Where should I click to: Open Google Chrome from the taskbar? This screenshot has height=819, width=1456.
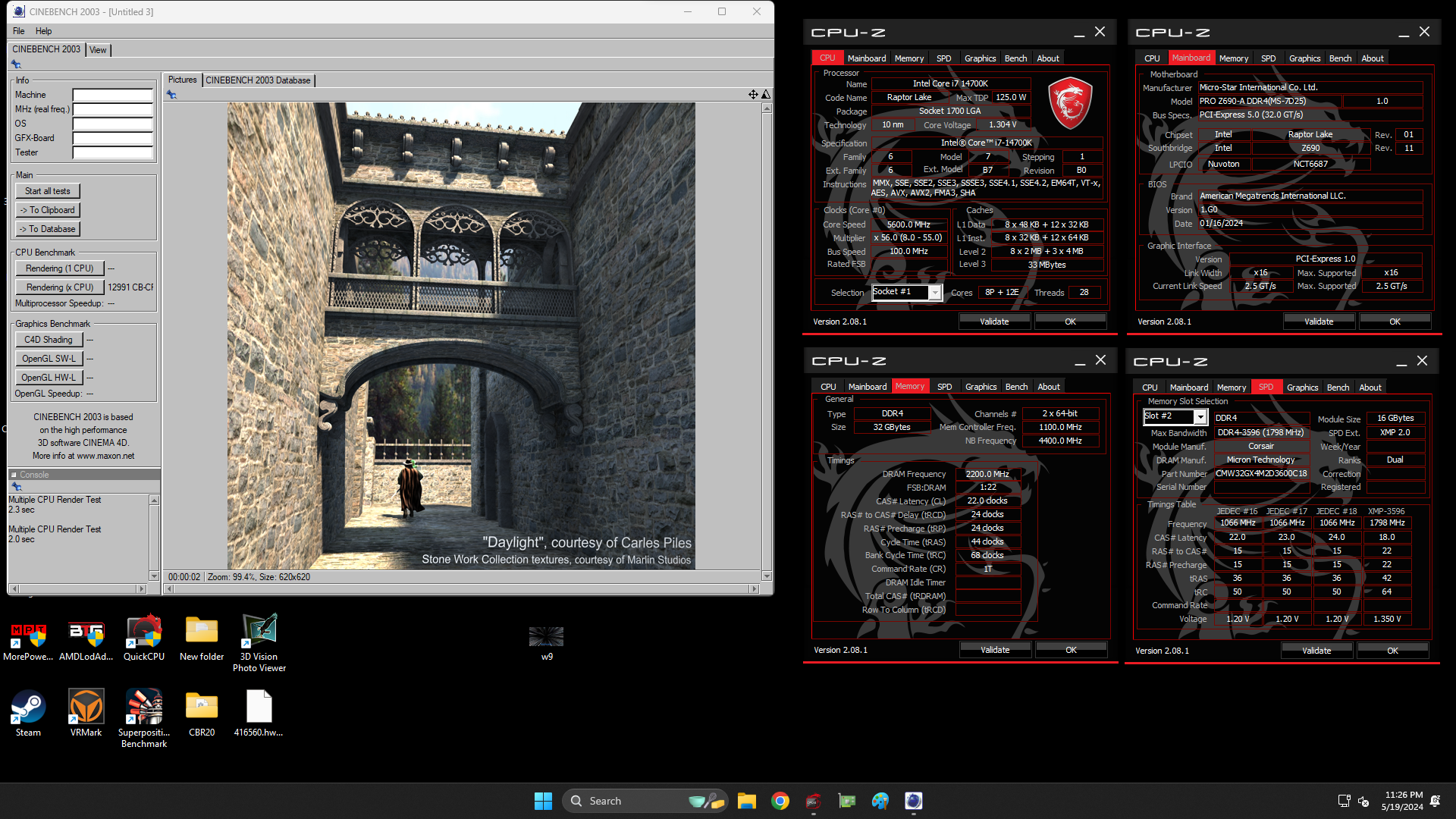[780, 801]
